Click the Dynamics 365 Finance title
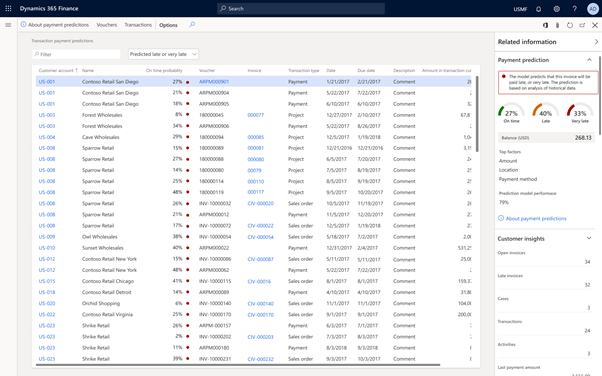Screen dimensions: 602x376 [x=49, y=8]
